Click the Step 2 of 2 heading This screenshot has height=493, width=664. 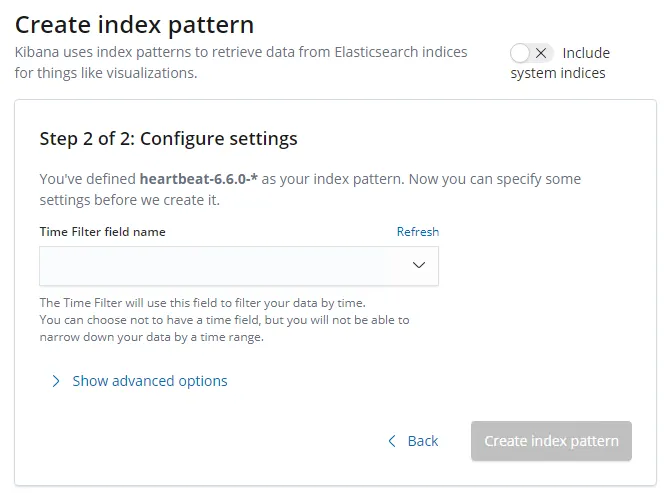coord(169,139)
